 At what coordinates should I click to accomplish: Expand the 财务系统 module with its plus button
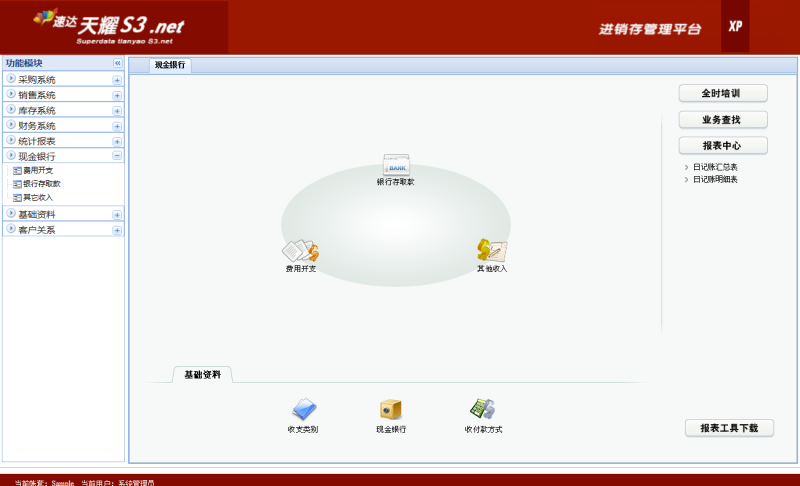click(117, 126)
